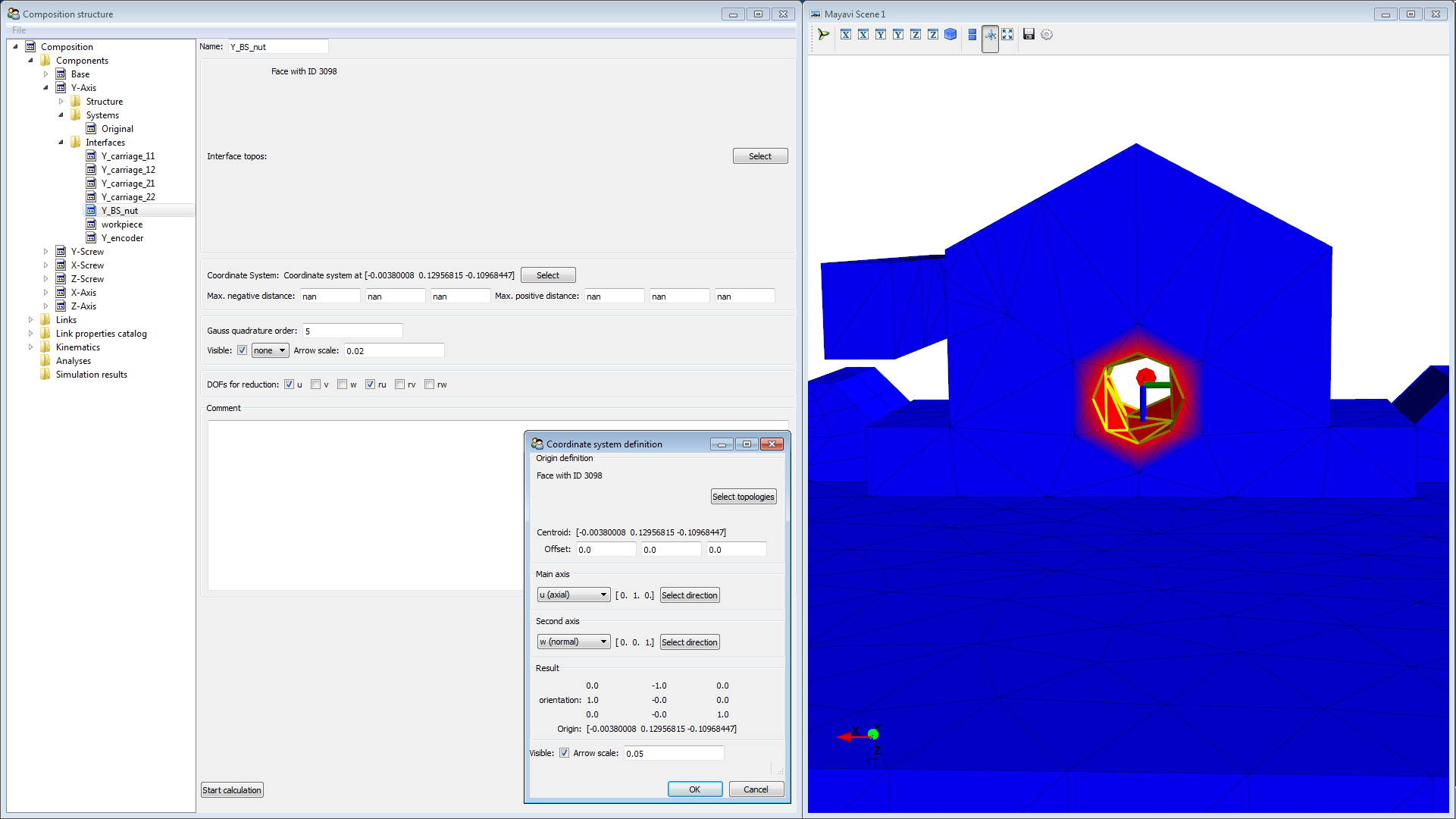Click the Y-Axis component icon

point(61,87)
